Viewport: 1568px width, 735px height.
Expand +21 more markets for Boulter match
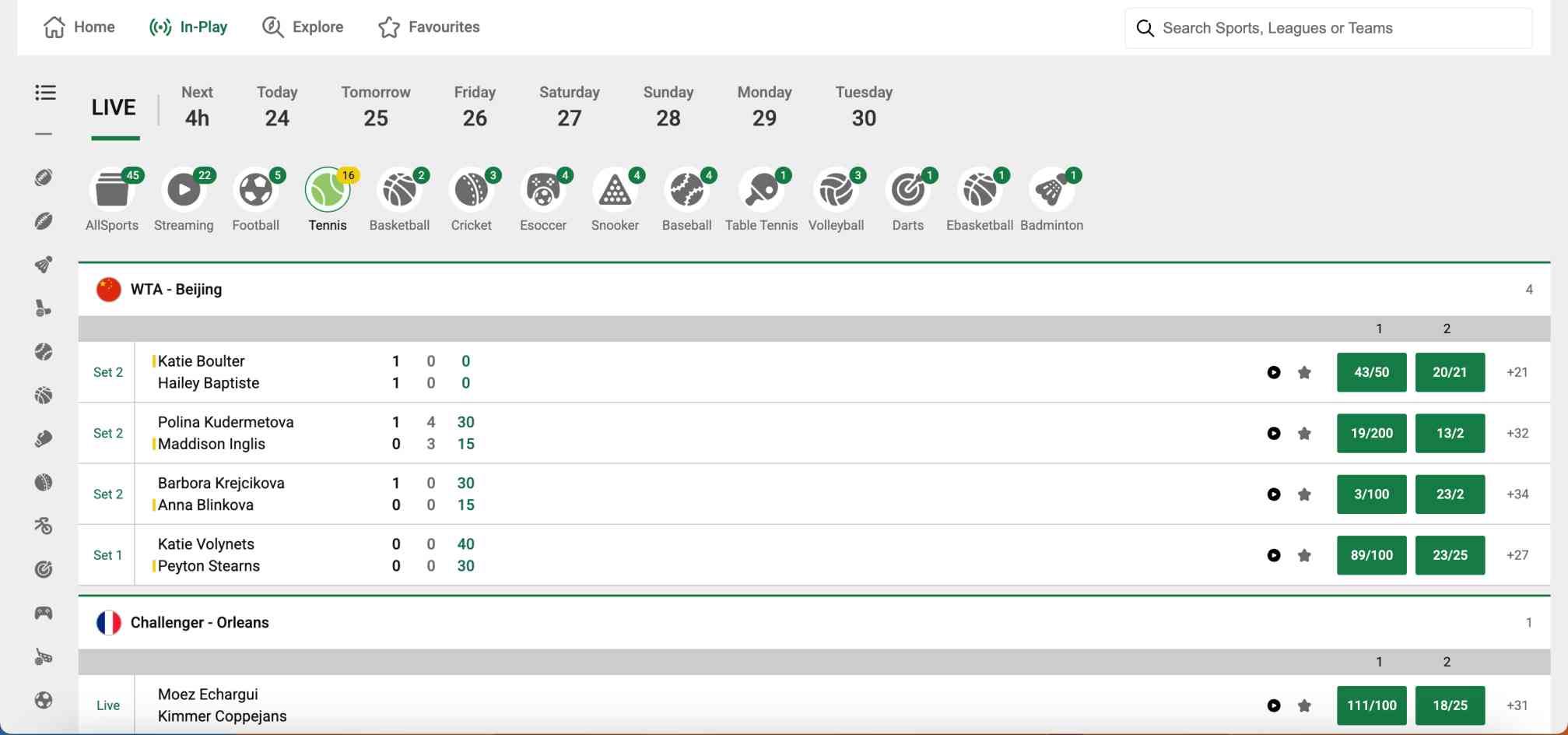pyautogui.click(x=1517, y=372)
